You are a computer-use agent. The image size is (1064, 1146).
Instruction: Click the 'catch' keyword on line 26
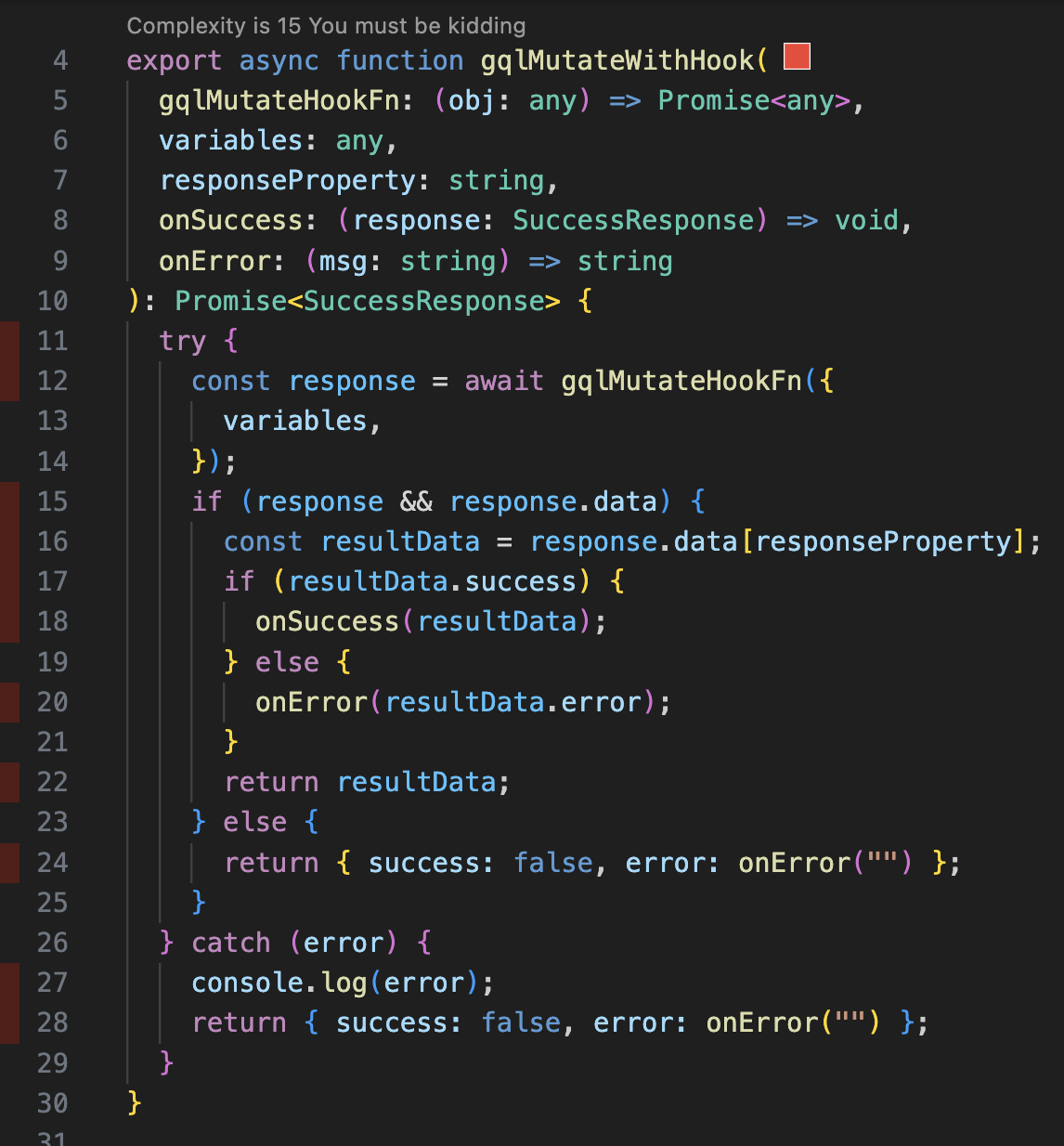(x=230, y=943)
